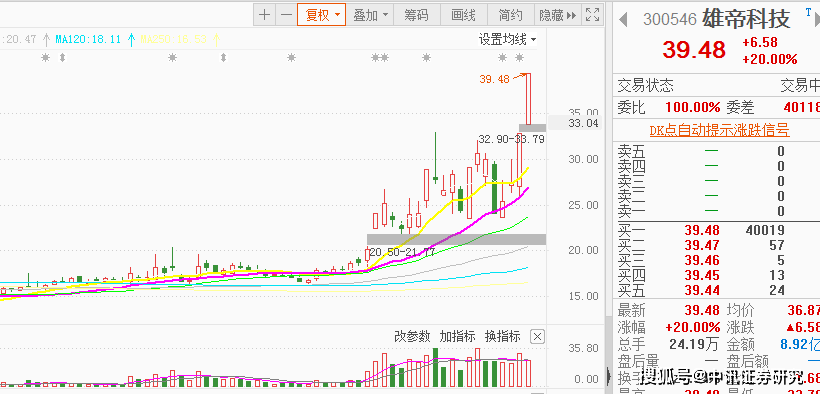Select the 筹码 toolbar button
Screen dimensions: 820x394
(x=416, y=15)
